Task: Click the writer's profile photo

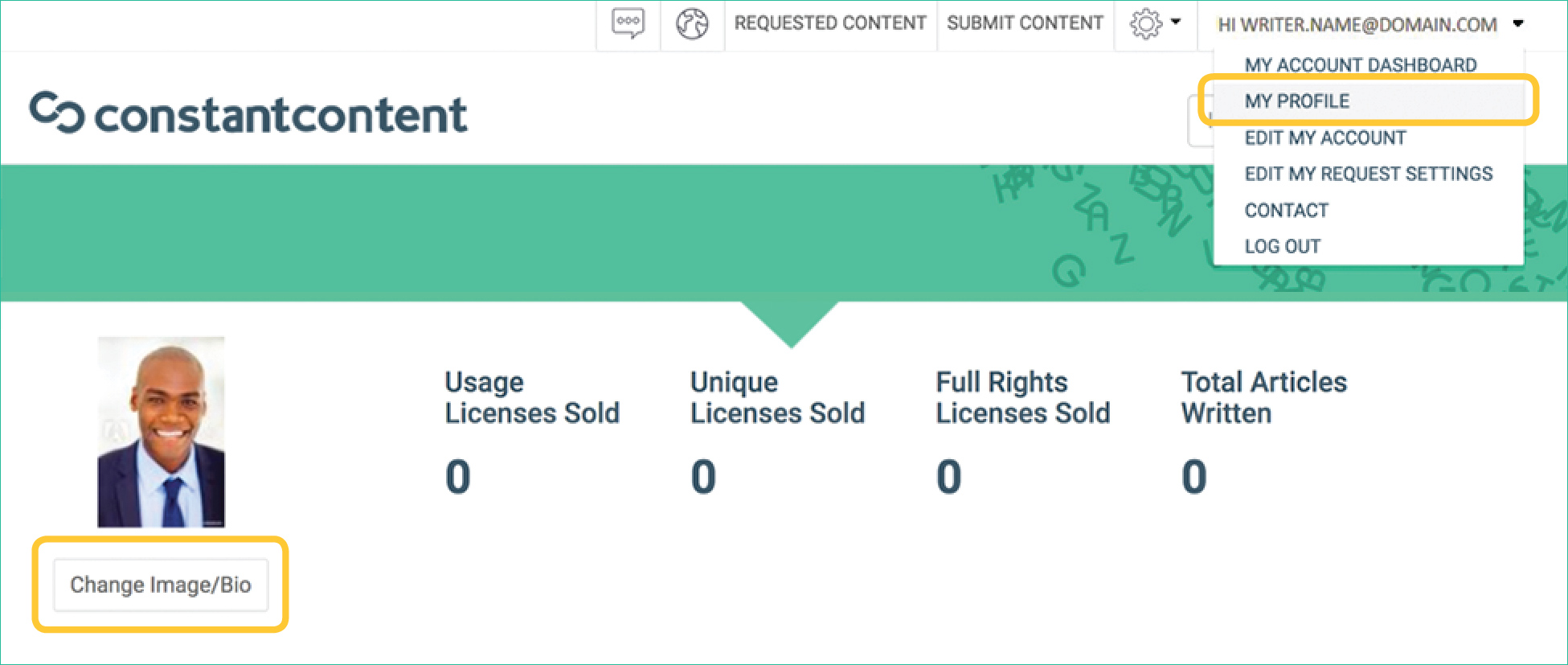Action: [x=161, y=432]
